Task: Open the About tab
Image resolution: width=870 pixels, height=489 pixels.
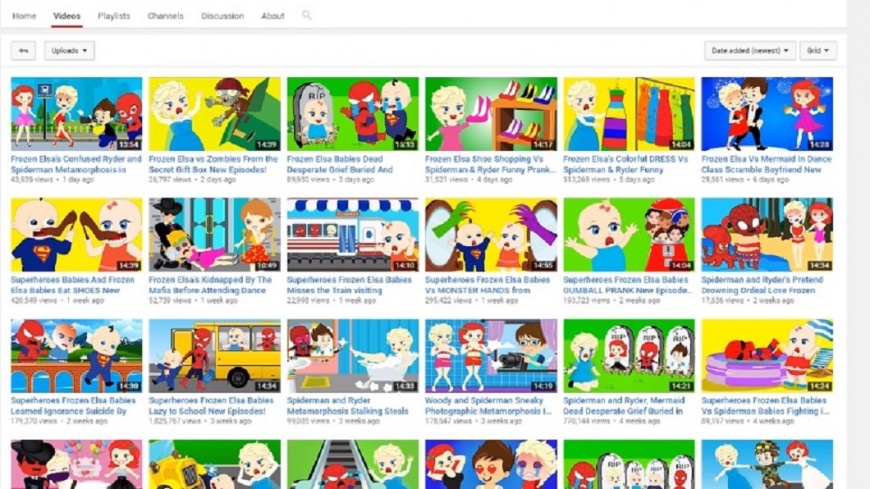Action: [x=272, y=16]
